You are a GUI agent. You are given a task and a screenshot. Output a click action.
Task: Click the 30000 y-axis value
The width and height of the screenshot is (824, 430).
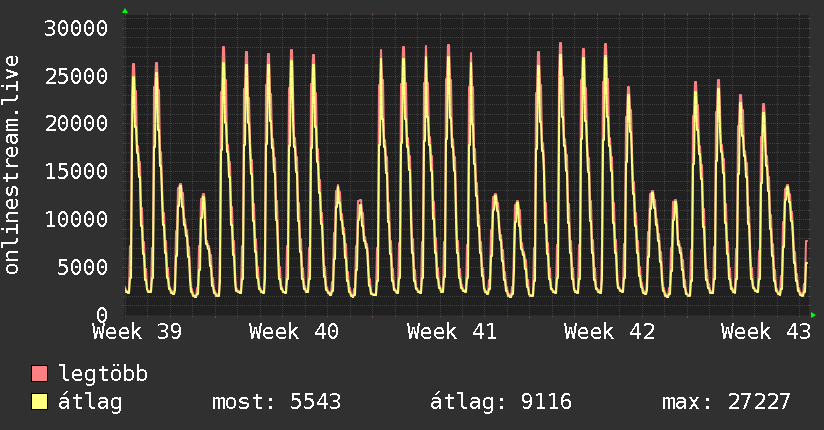click(76, 28)
